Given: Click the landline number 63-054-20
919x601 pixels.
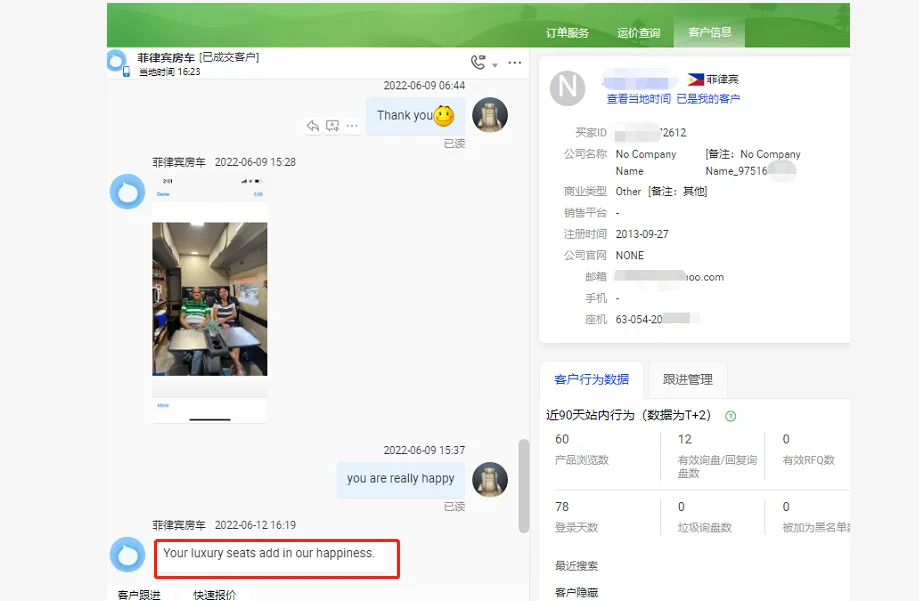Looking at the screenshot, I should pos(639,319).
